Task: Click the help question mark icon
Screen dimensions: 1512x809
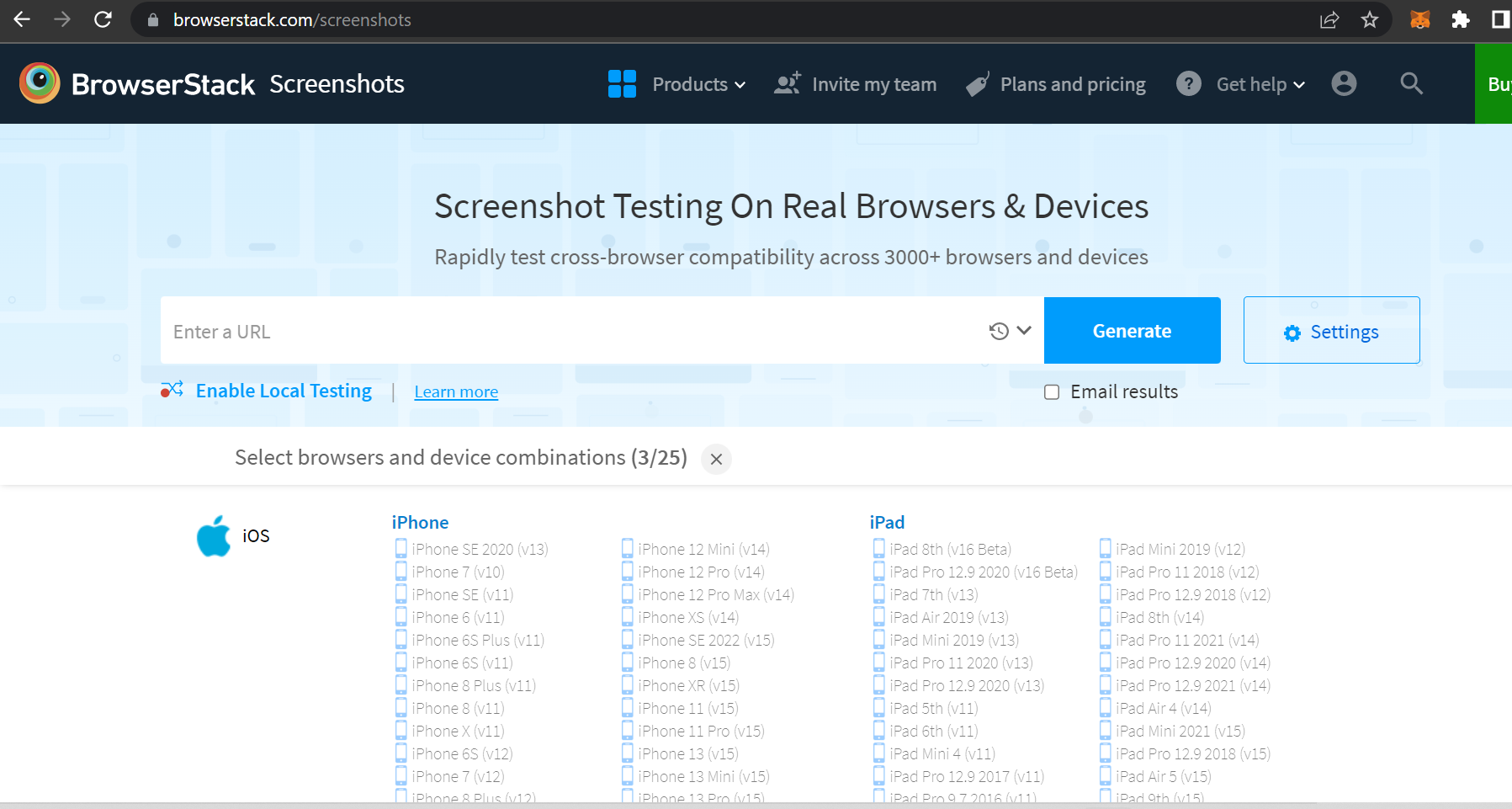Action: (x=1189, y=83)
